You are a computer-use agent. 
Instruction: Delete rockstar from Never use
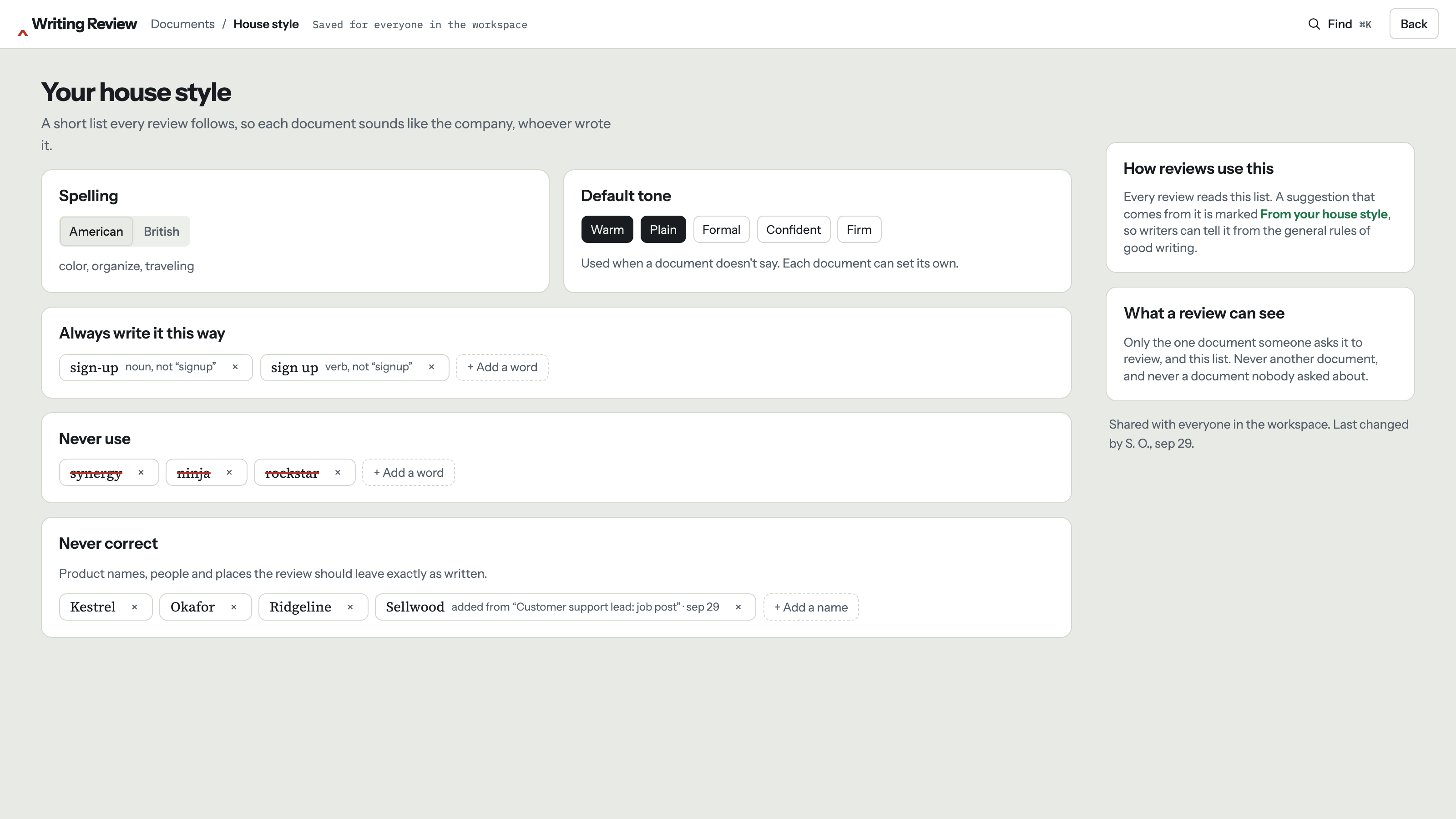point(338,473)
